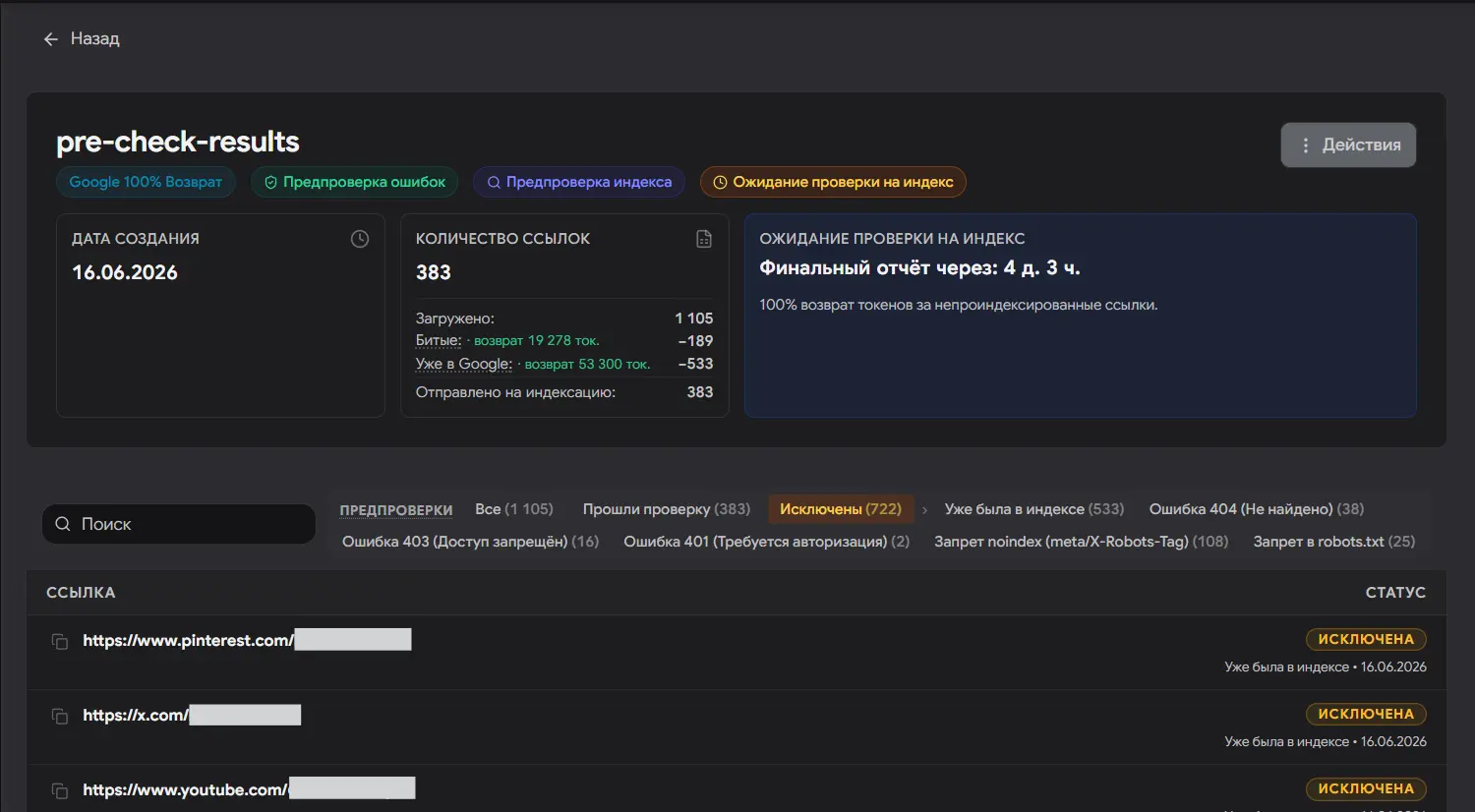Click the pre-check-results title
This screenshot has height=812, width=1475.
pos(178,142)
